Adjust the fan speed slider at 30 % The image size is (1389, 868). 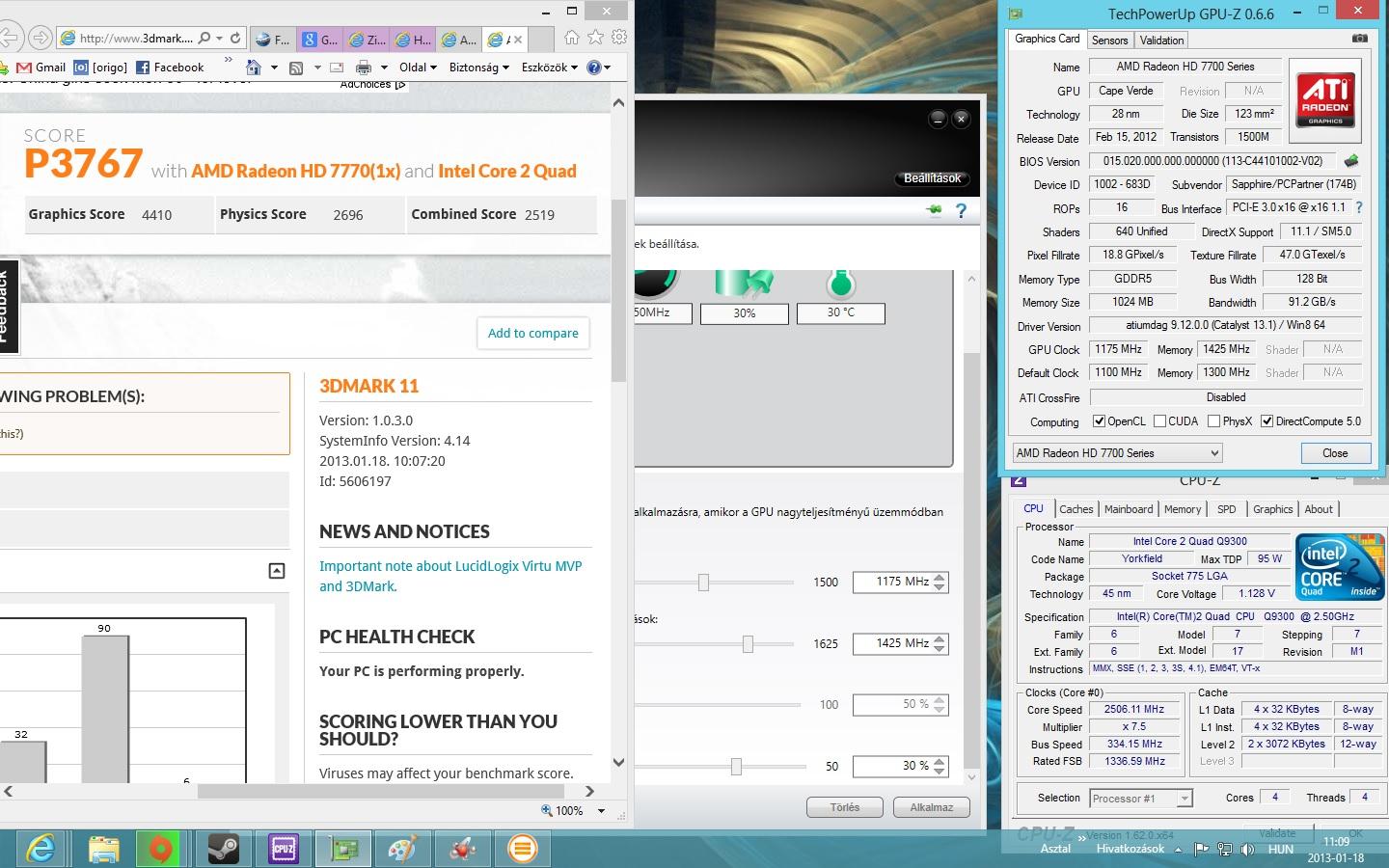pos(736,767)
